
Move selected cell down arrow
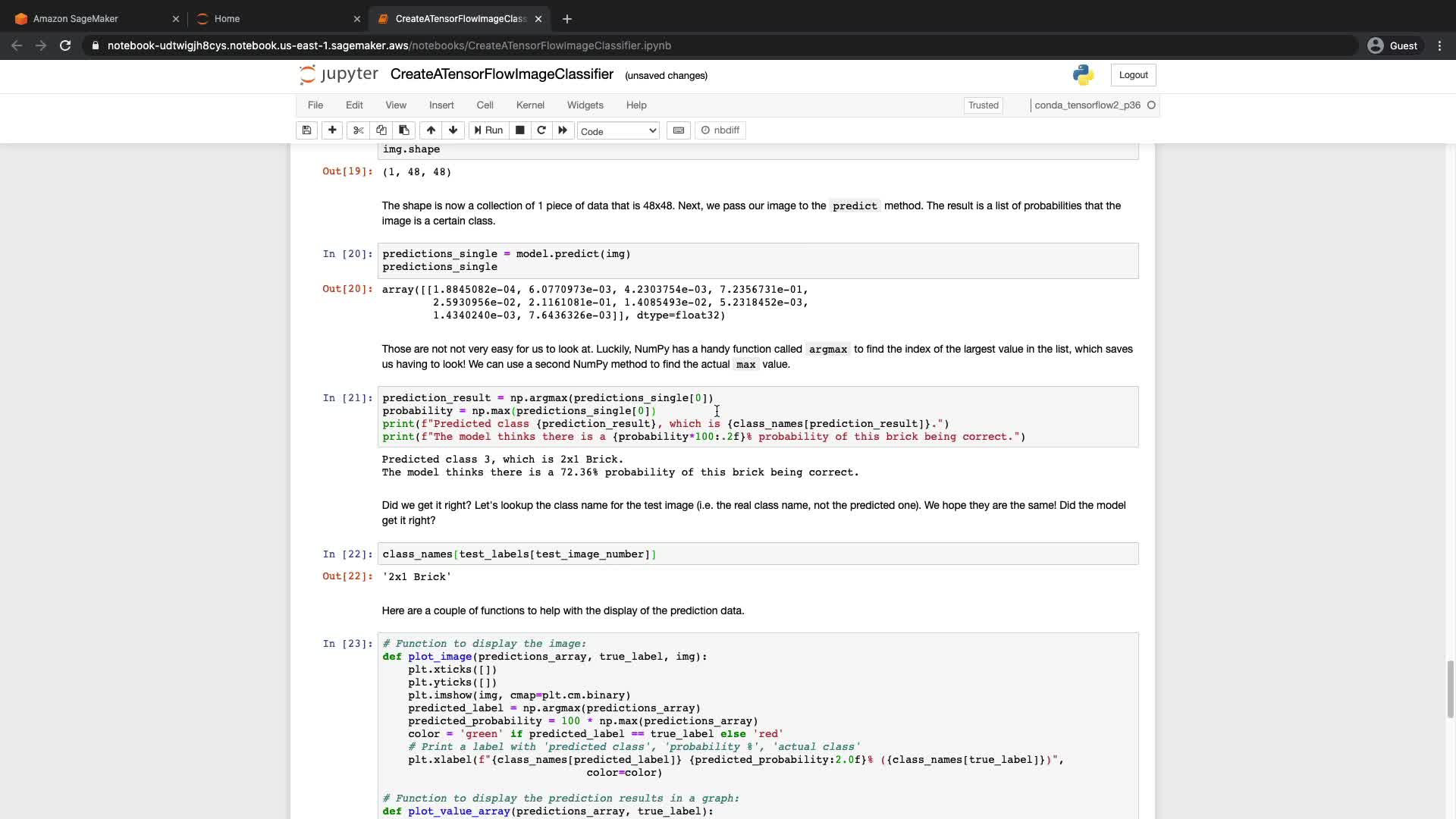coord(453,130)
